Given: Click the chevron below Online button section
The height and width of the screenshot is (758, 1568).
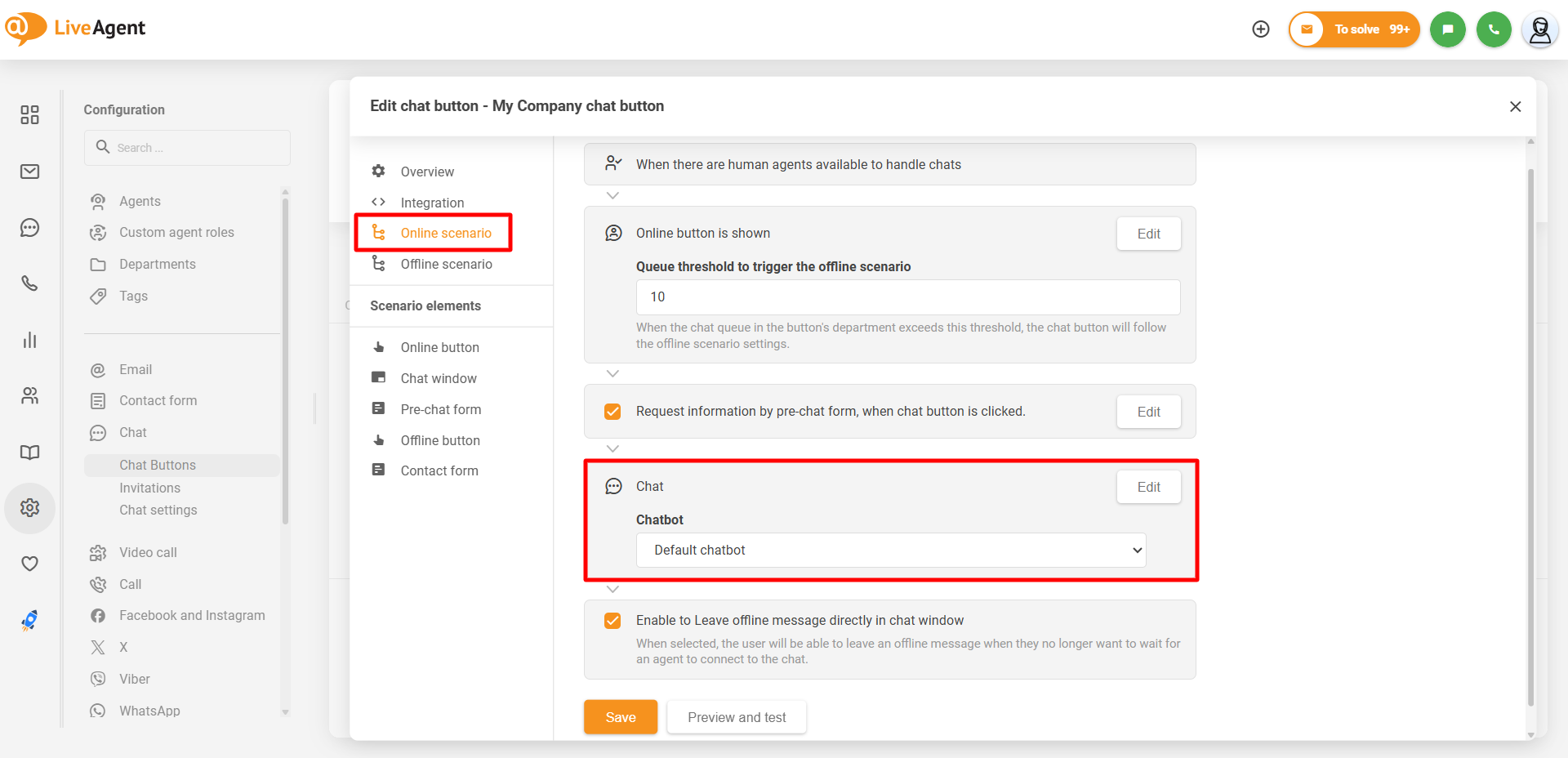Looking at the screenshot, I should tap(612, 373).
